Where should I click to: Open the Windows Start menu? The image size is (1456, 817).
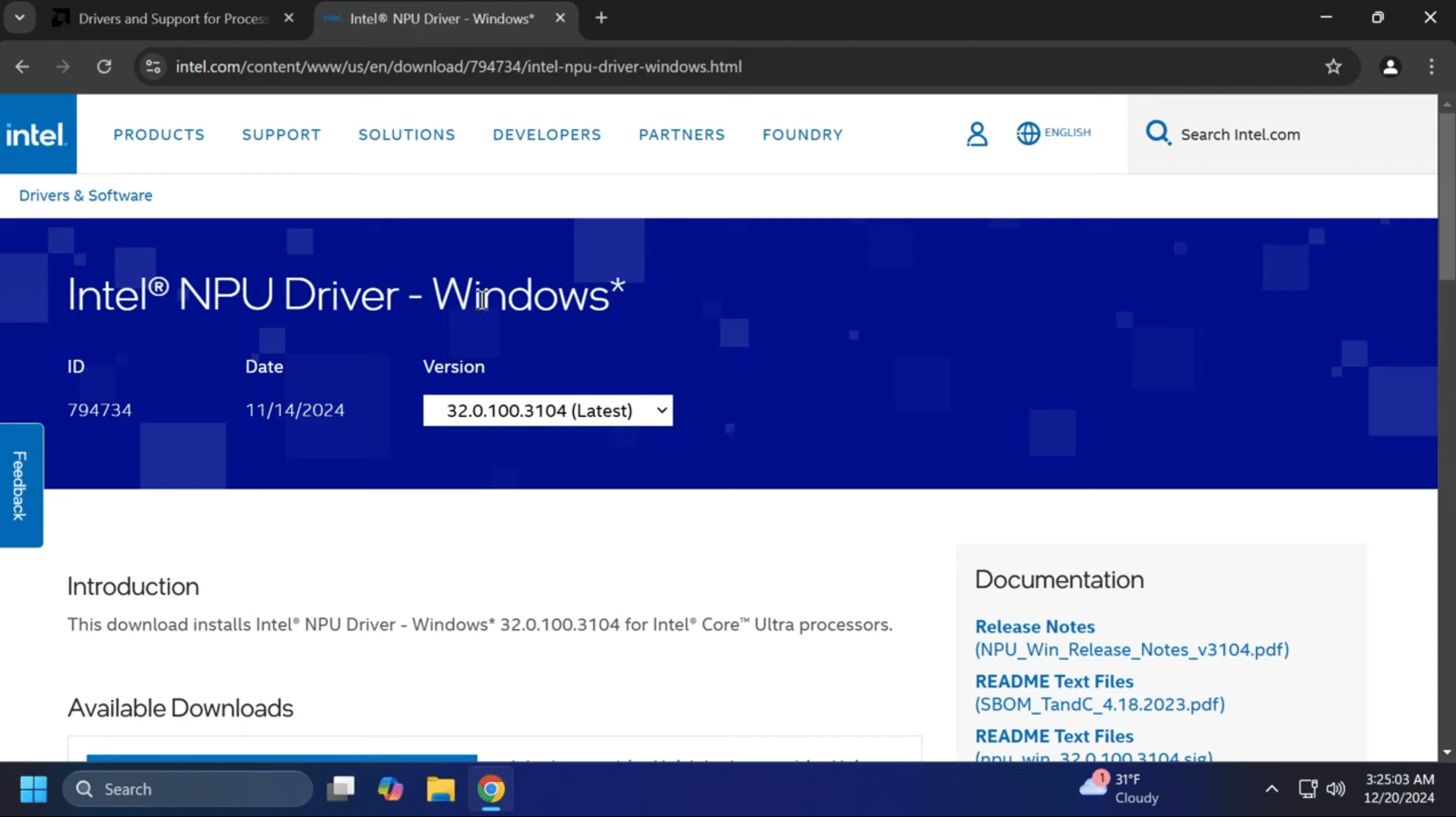[33, 789]
